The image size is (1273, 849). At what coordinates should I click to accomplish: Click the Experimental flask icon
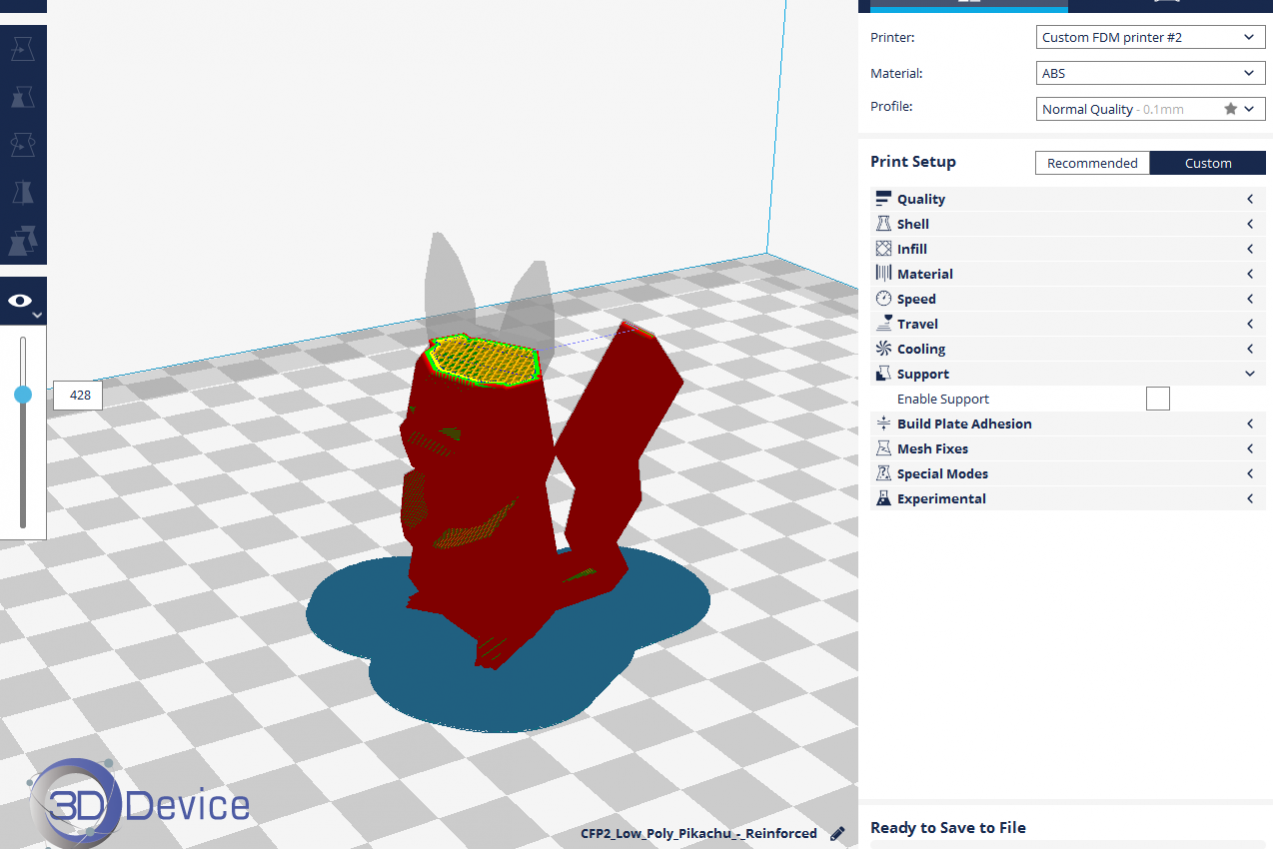pos(883,499)
